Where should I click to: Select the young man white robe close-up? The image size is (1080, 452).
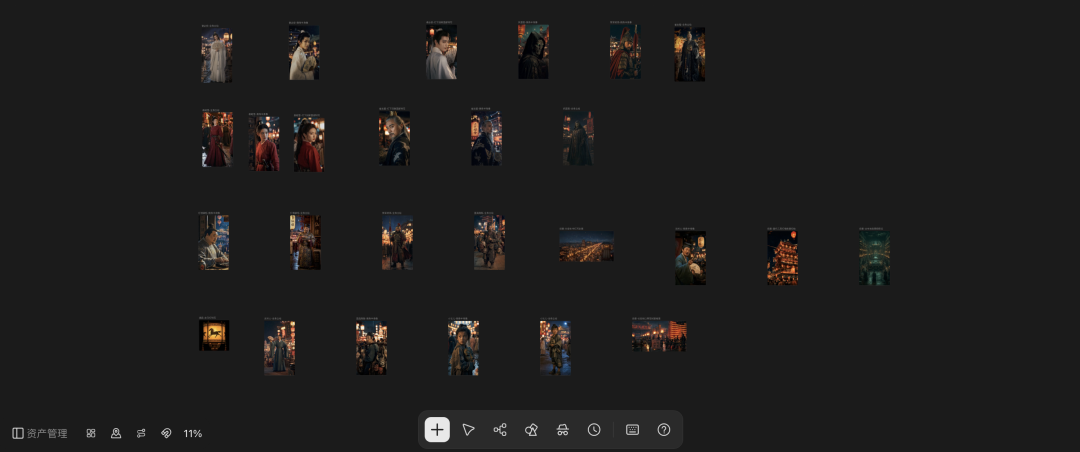click(441, 52)
